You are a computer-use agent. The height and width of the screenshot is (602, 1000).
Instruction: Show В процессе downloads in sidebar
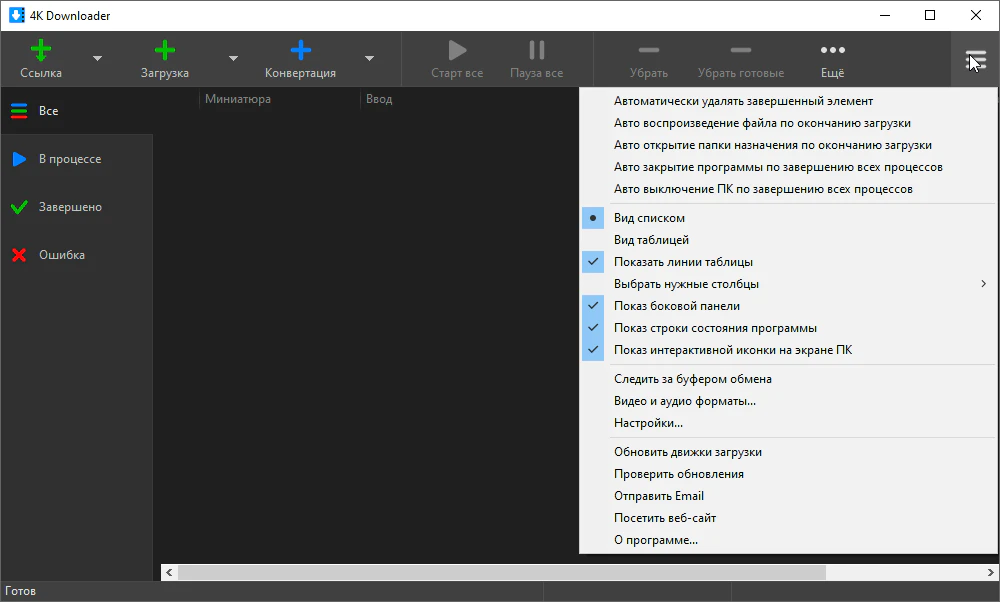[69, 159]
